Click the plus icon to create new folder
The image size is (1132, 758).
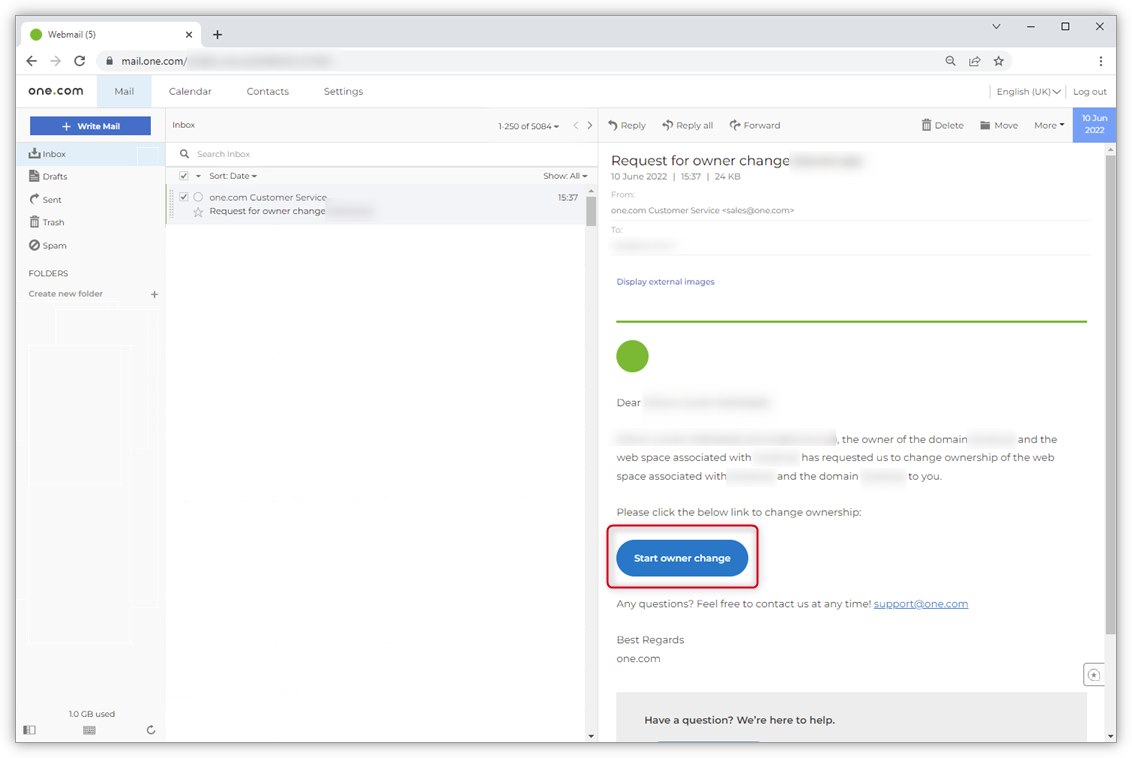coord(154,294)
